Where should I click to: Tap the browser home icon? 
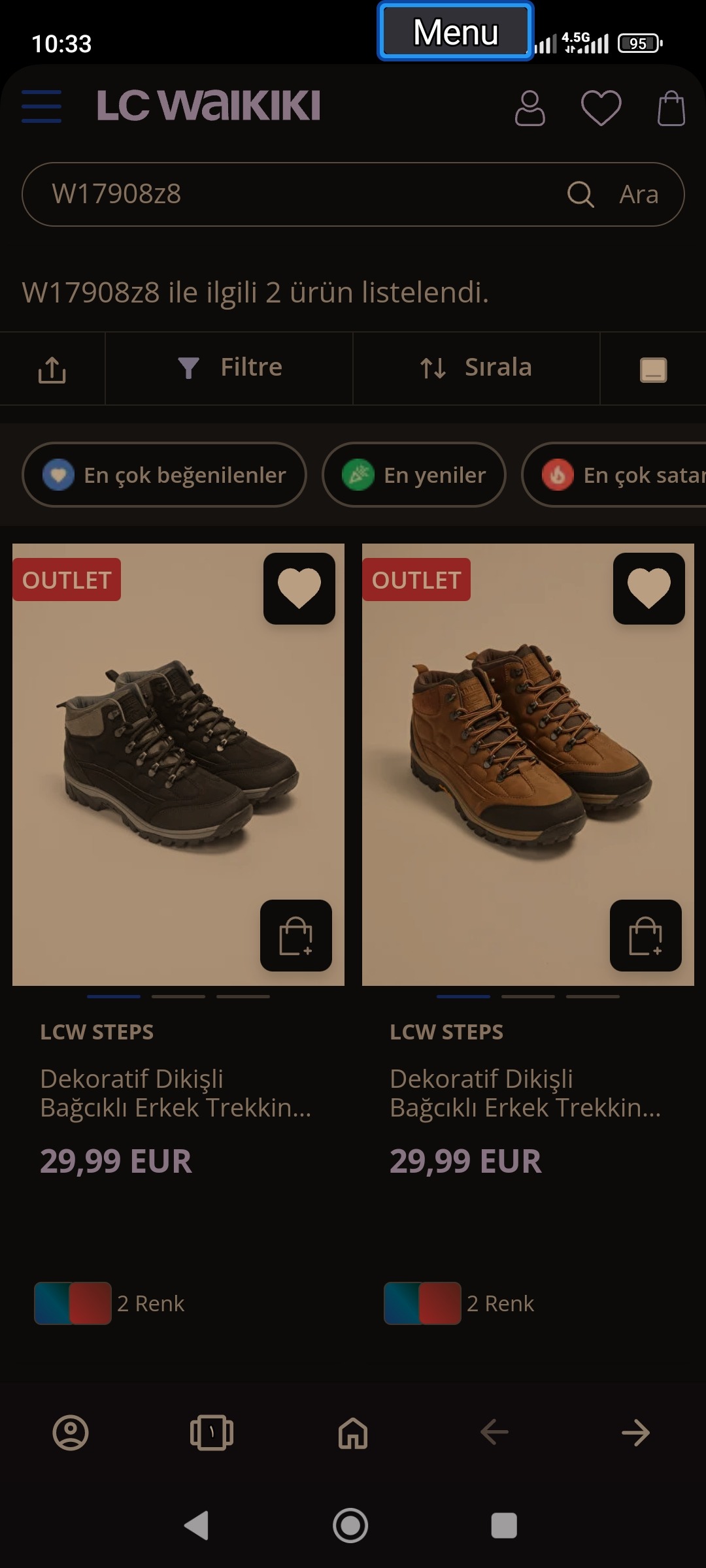click(353, 1433)
